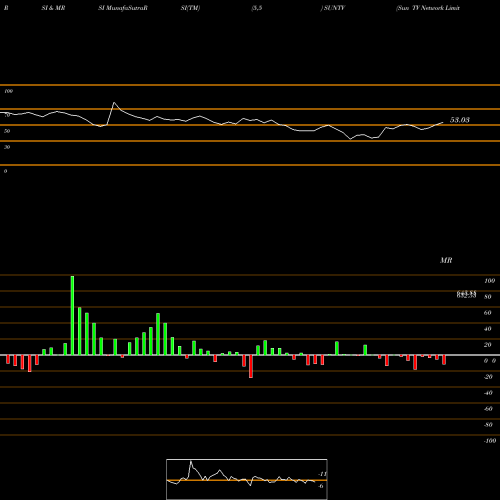Click the -20 label on MR axis
The height and width of the screenshot is (500, 500).
click(x=488, y=377)
